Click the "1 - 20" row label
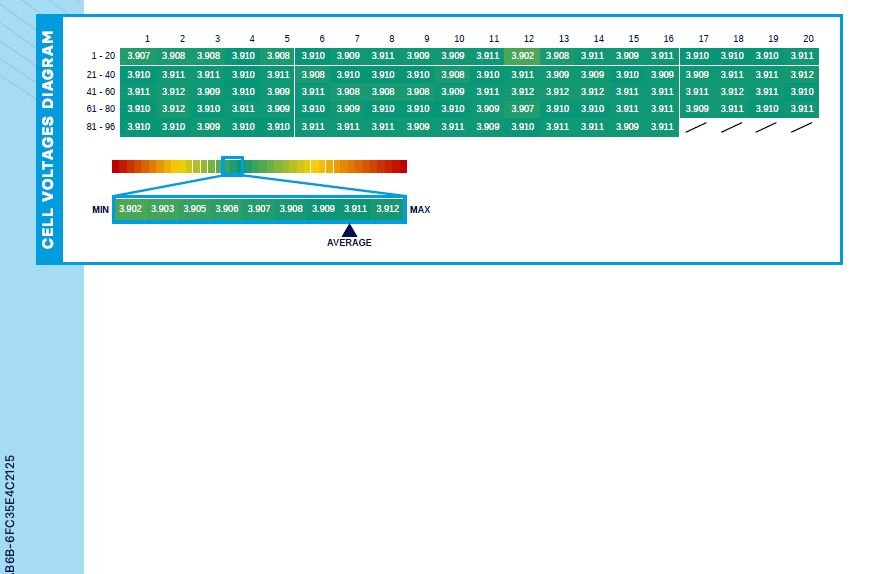This screenshot has width=883, height=574. (x=102, y=56)
